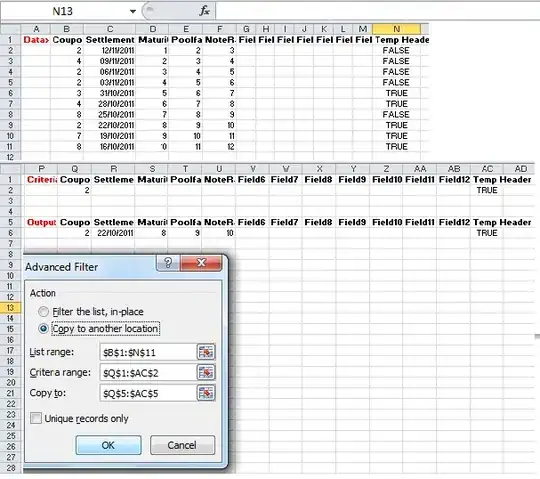The image size is (540, 479).
Task: Click FALSE value in top pane row 2
Action: (x=396, y=50)
